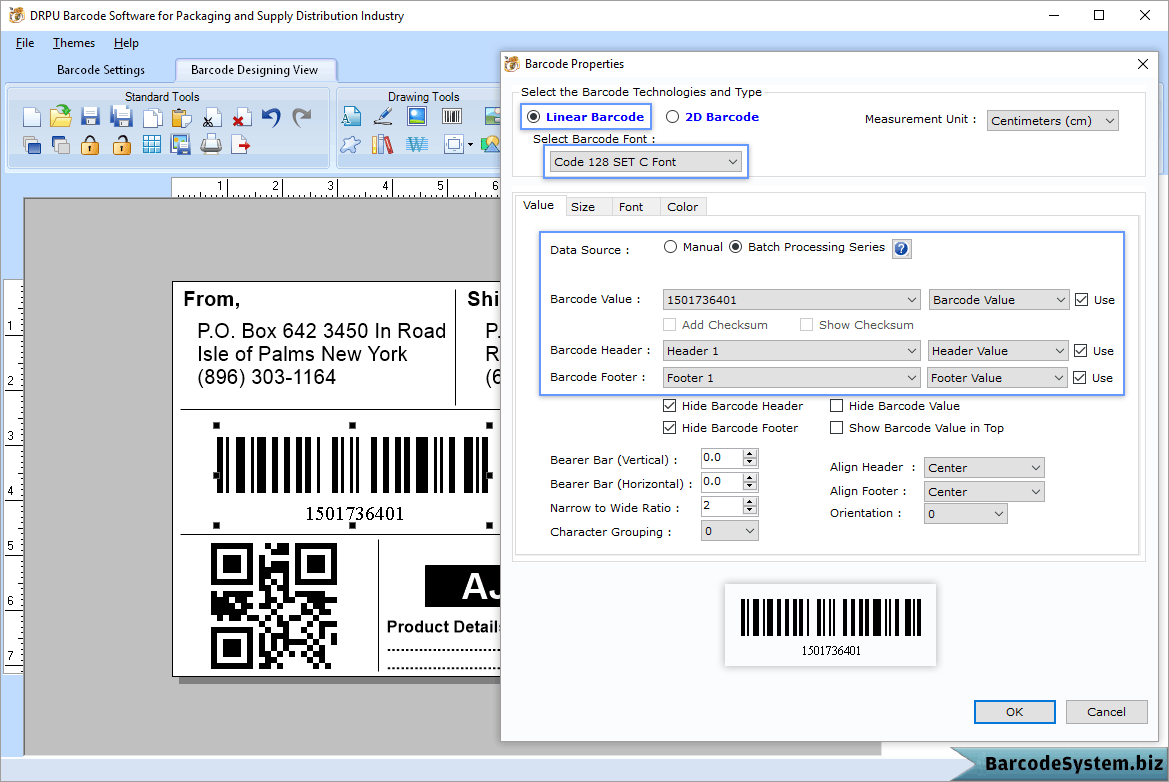Click the Copy icon in Standard Tools

click(152, 118)
